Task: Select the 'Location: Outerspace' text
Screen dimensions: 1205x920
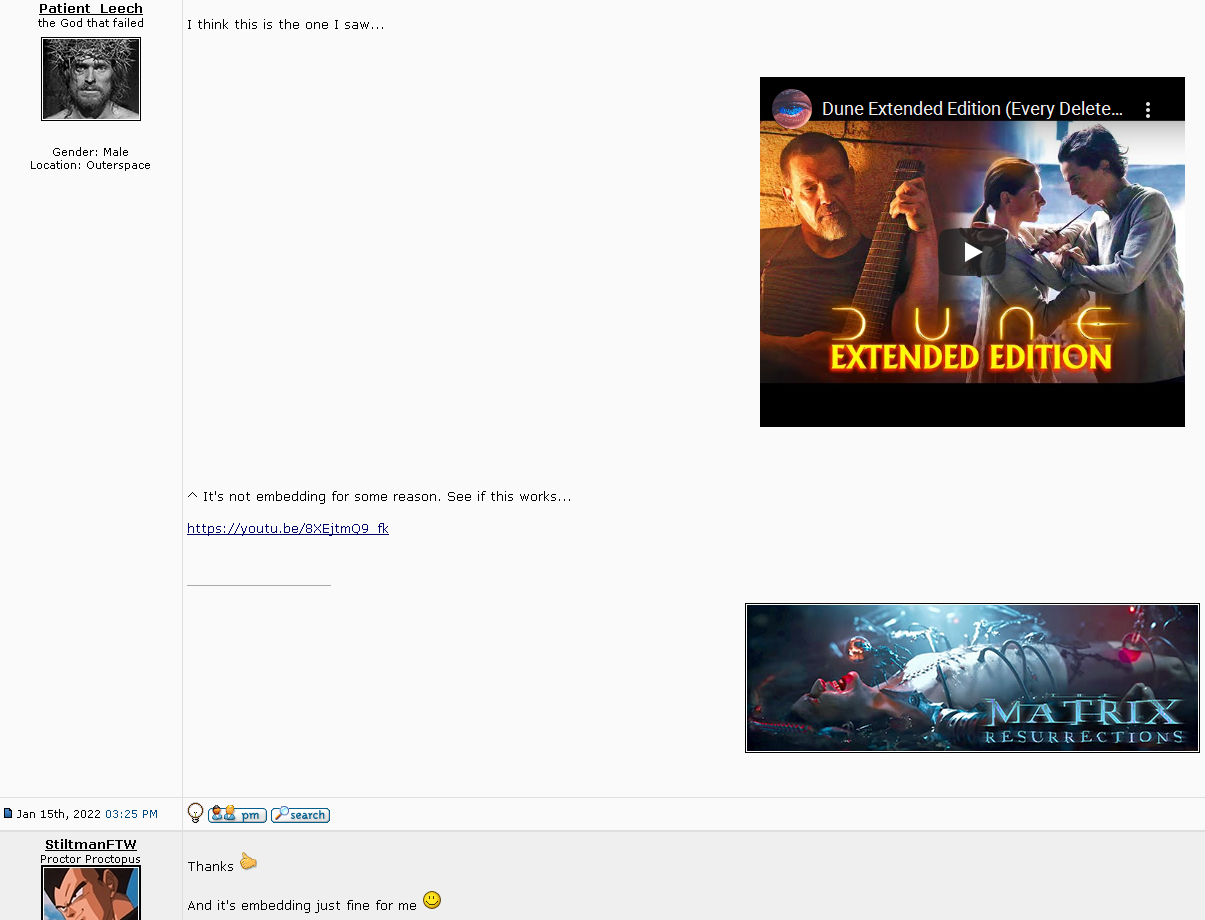Action: [91, 165]
